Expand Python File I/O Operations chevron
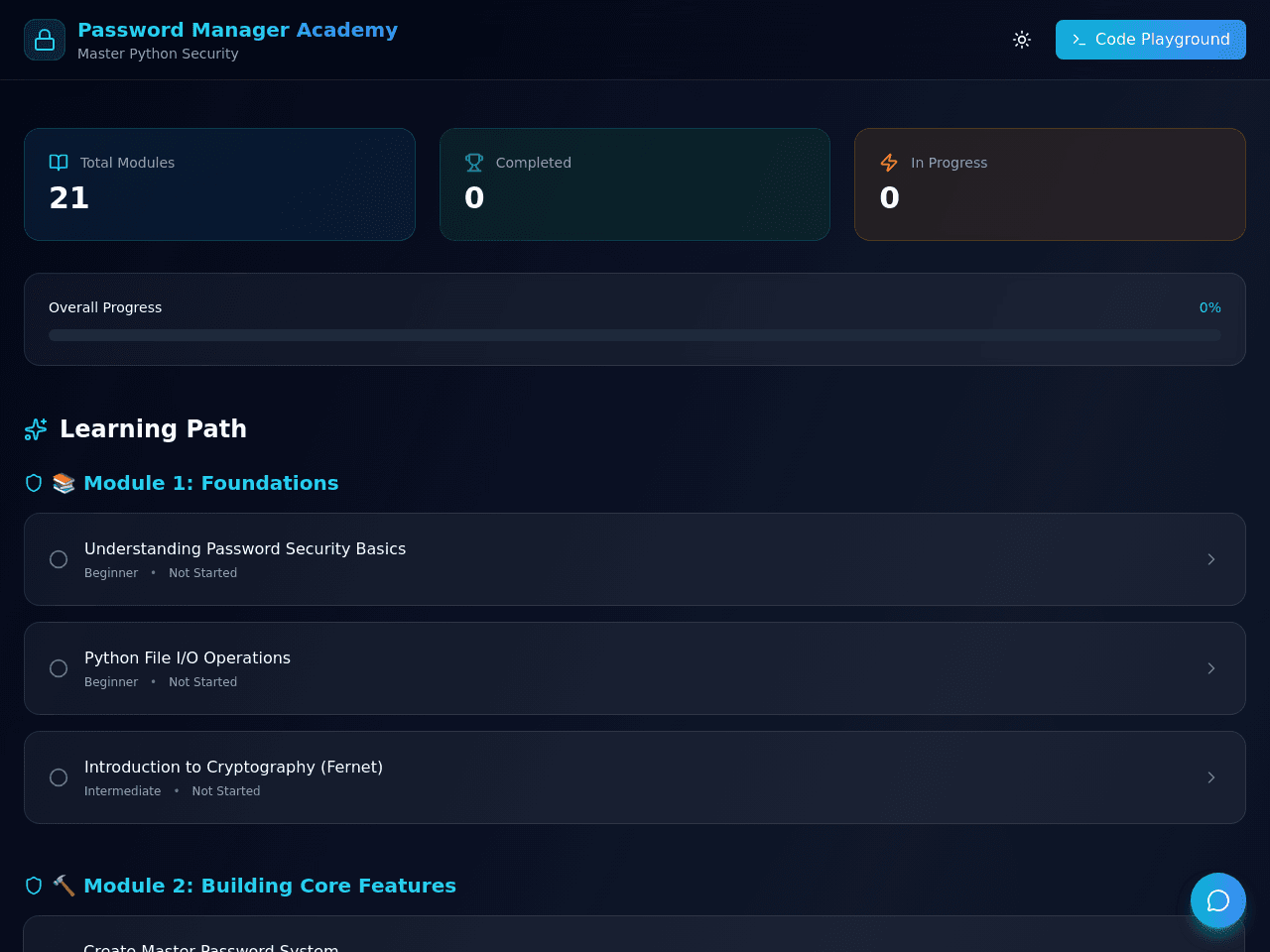 1211,668
